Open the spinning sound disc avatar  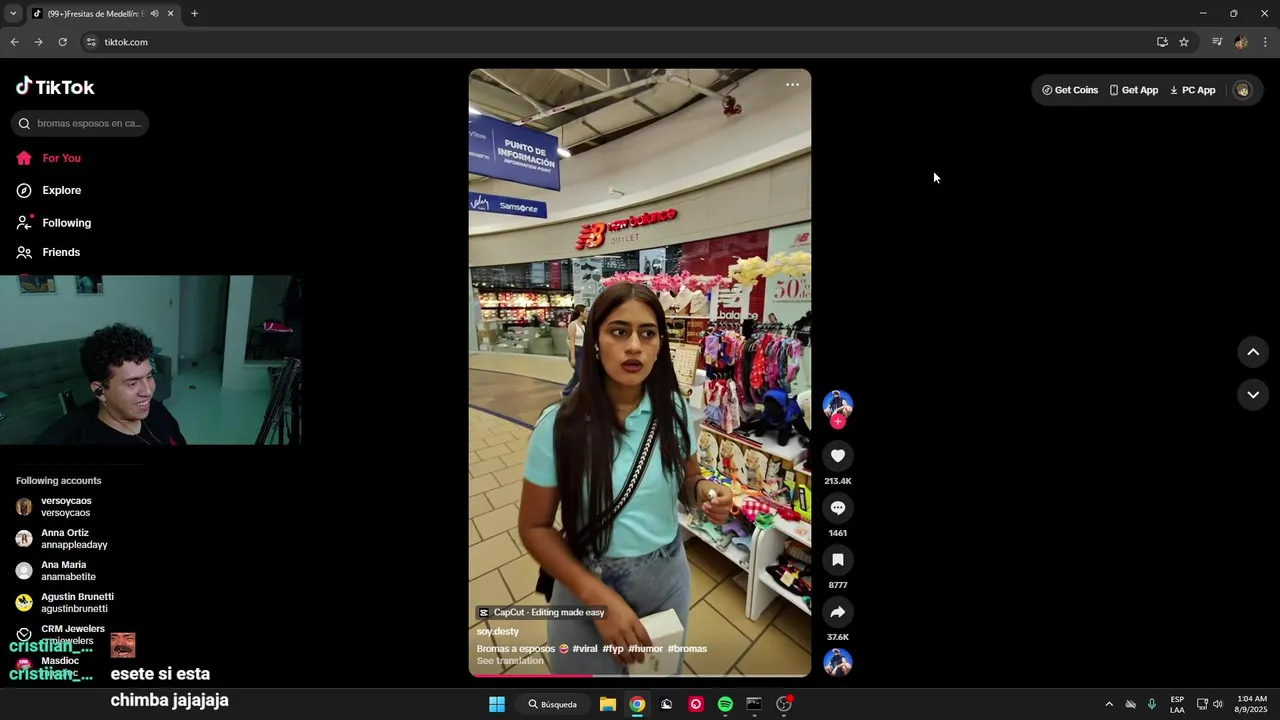pos(838,662)
